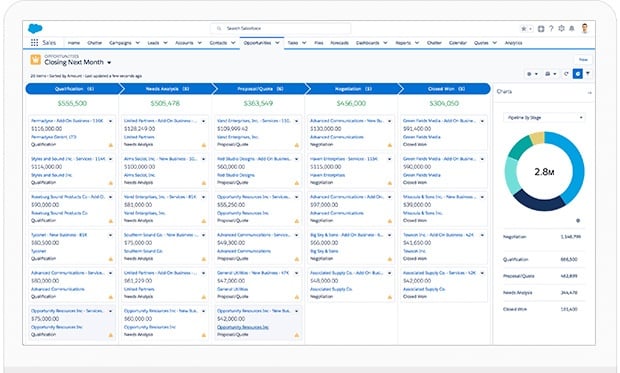
Task: Click warning icon on $60,000.00 Proposal/Quote card
Action: coord(297,183)
